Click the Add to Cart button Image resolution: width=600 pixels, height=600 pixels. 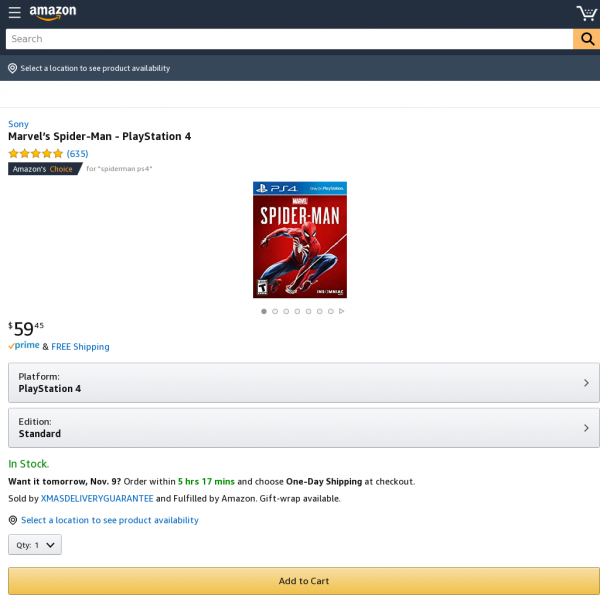pos(304,581)
